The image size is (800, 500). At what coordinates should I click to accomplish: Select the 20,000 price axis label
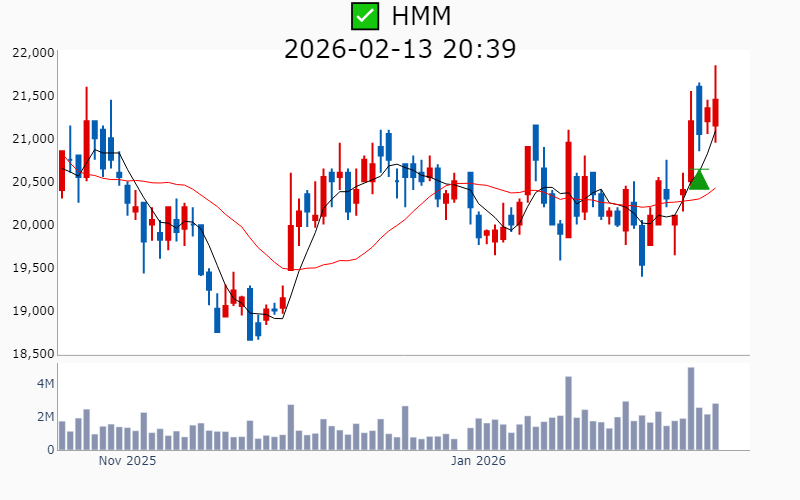click(x=33, y=224)
